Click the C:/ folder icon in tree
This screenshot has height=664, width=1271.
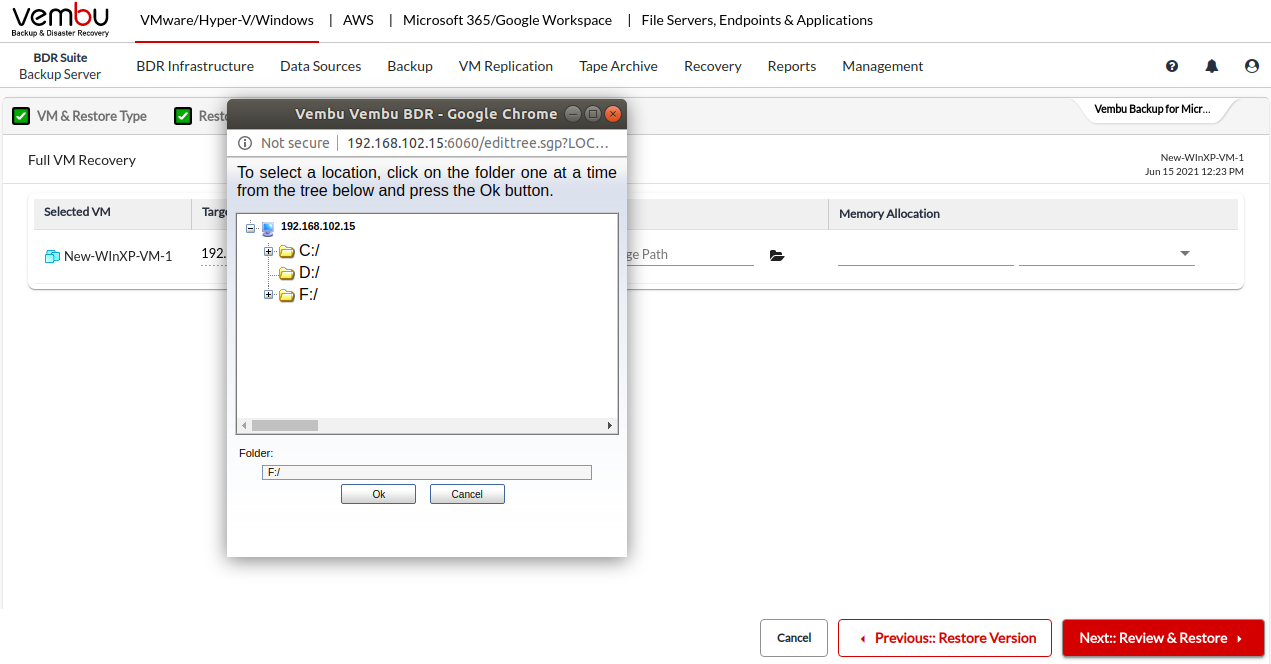pos(286,251)
